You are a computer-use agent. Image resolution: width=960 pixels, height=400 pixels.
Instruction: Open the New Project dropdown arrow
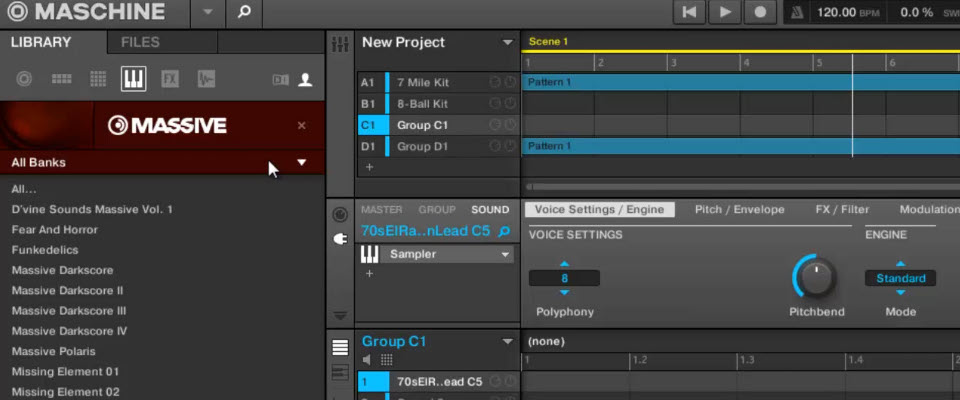point(507,43)
